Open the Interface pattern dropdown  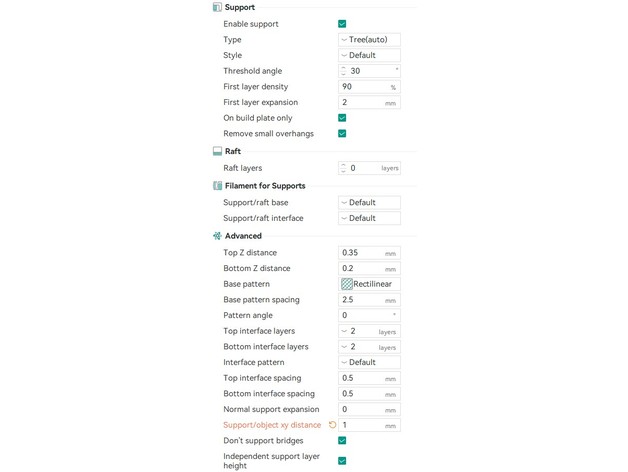point(369,363)
